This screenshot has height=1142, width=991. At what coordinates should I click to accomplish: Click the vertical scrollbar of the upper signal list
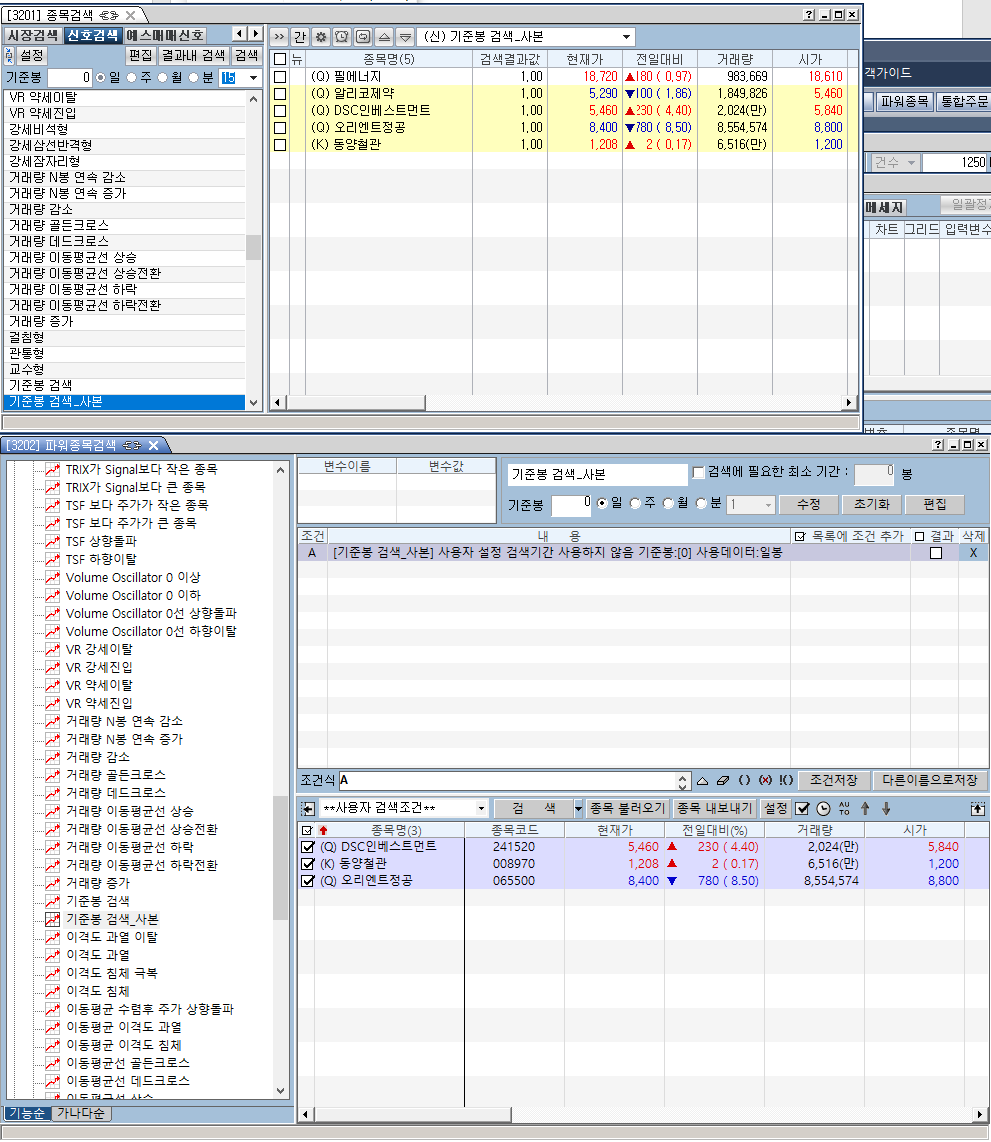(x=253, y=247)
